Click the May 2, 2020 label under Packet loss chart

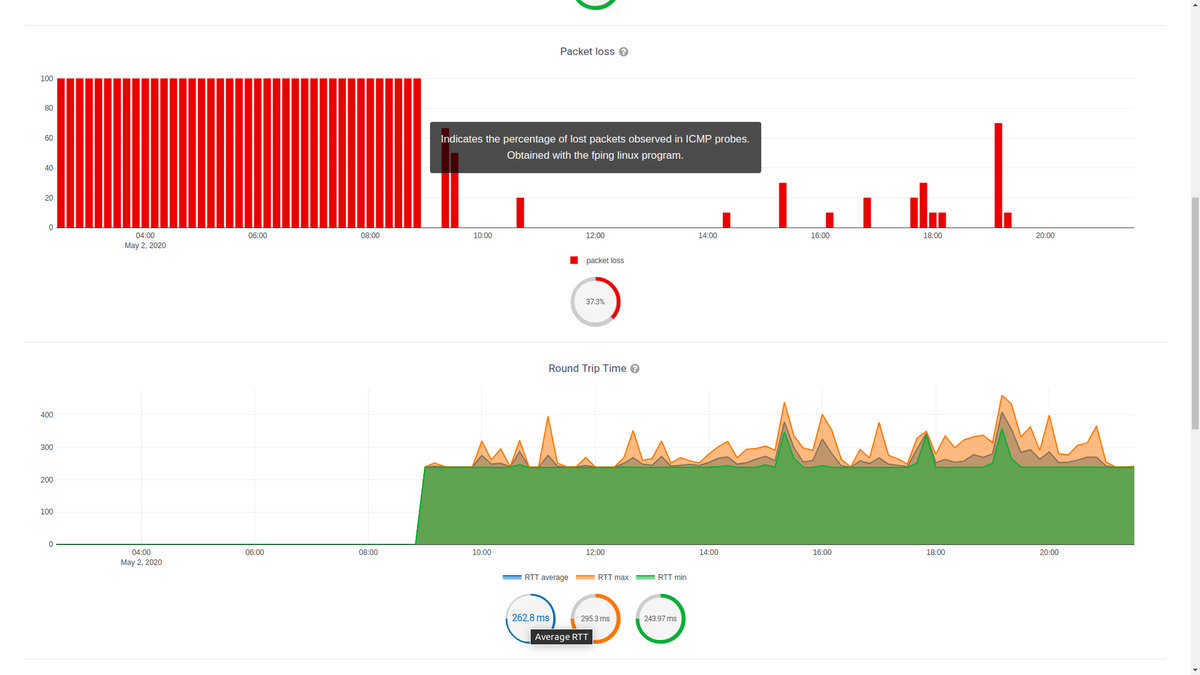point(145,245)
